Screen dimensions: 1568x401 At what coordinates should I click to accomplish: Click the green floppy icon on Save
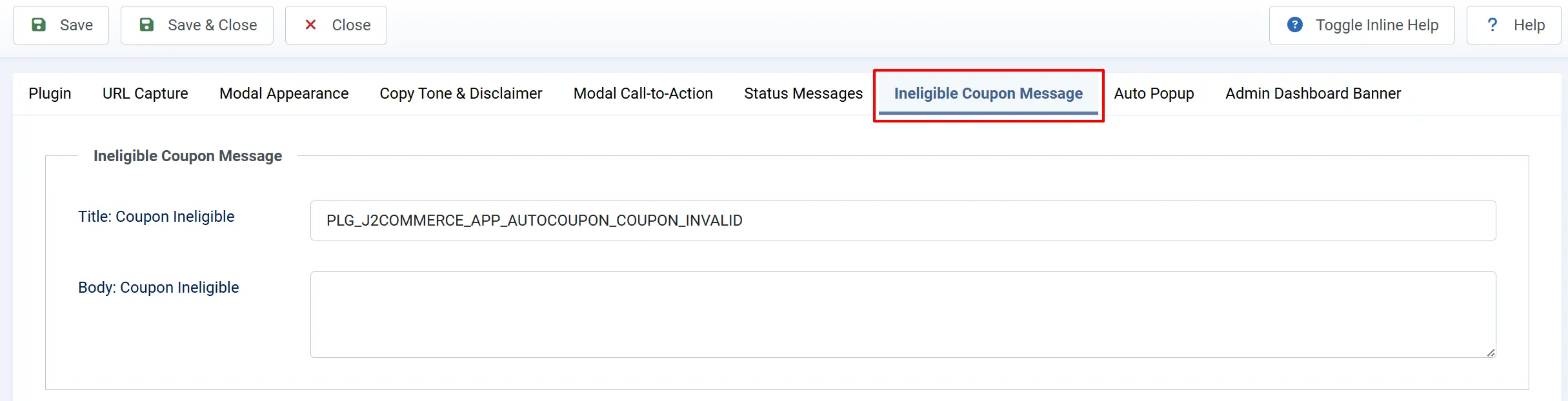pos(39,25)
